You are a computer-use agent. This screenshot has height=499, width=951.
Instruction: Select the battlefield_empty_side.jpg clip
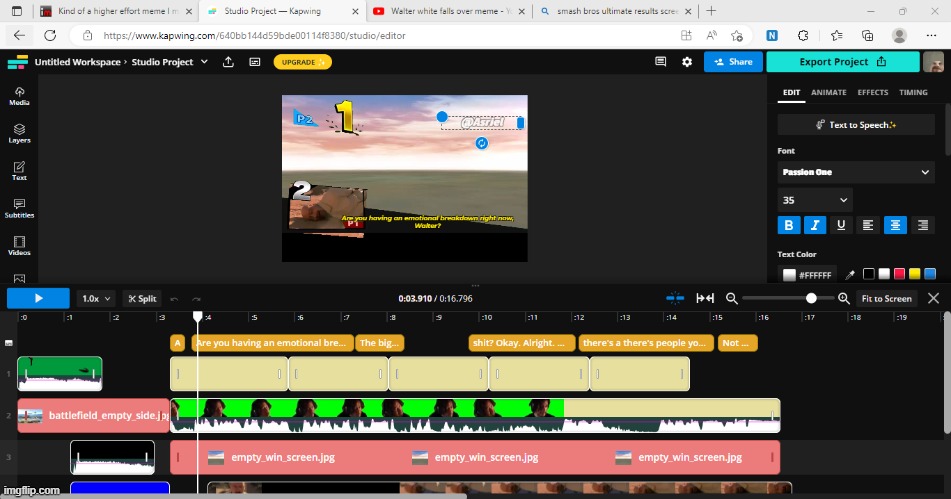94,415
